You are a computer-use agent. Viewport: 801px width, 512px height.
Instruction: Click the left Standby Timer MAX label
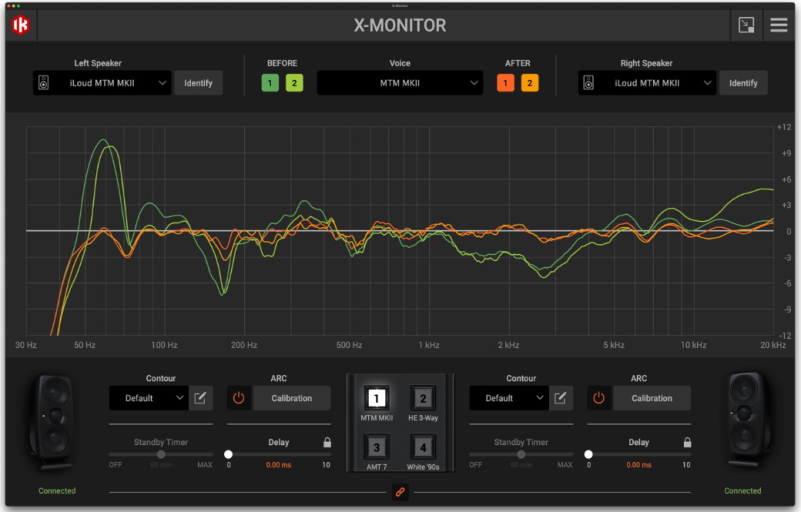(205, 465)
